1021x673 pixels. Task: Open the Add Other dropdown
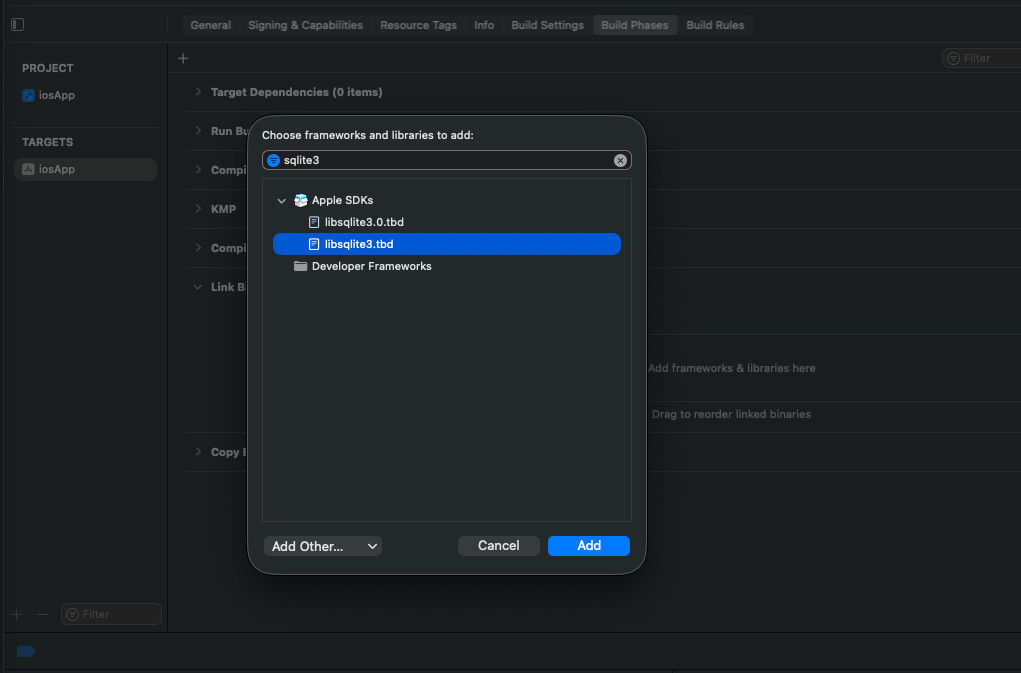tap(322, 546)
